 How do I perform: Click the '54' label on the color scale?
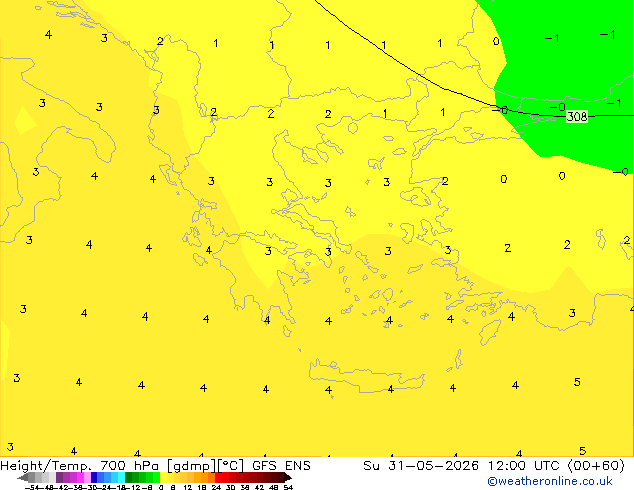[288, 487]
